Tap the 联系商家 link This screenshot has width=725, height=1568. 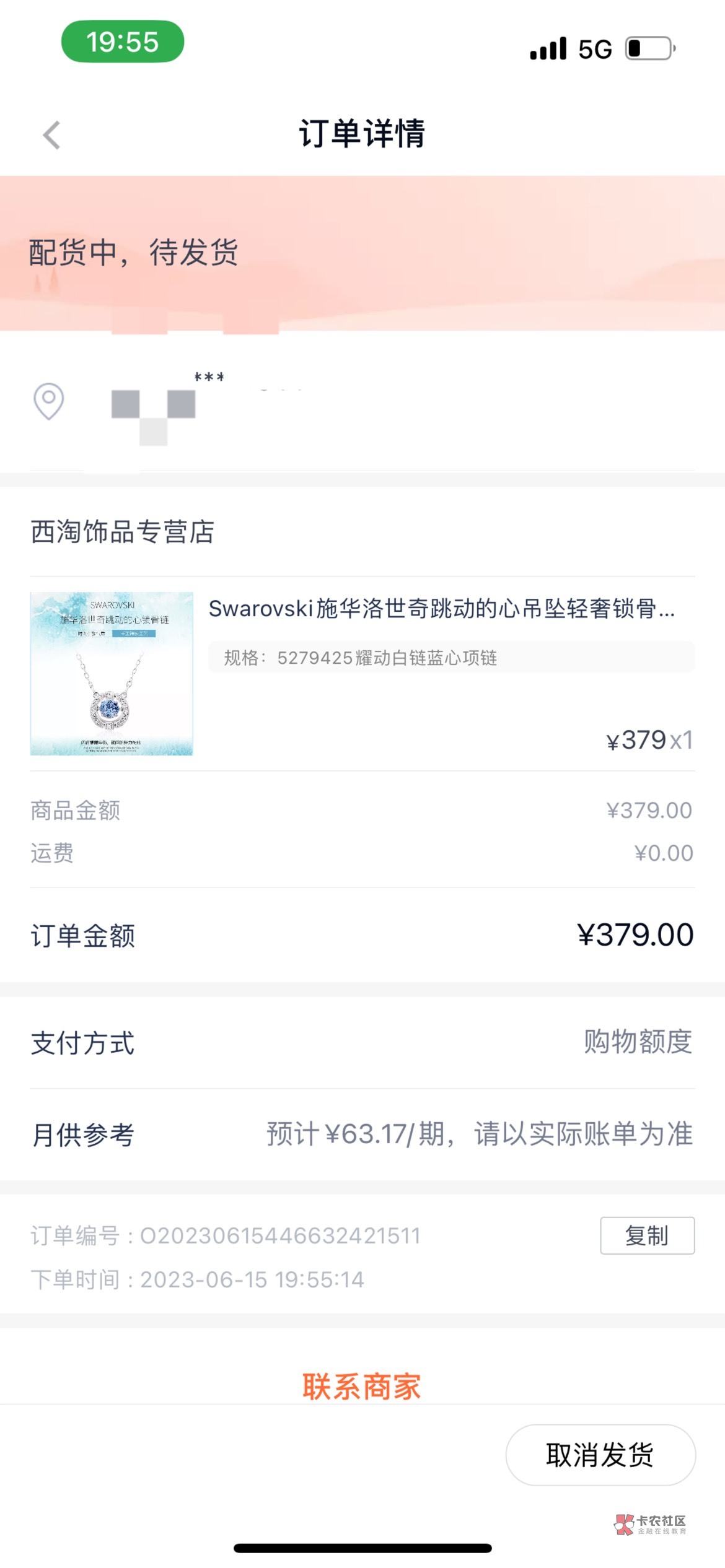pos(362,1386)
